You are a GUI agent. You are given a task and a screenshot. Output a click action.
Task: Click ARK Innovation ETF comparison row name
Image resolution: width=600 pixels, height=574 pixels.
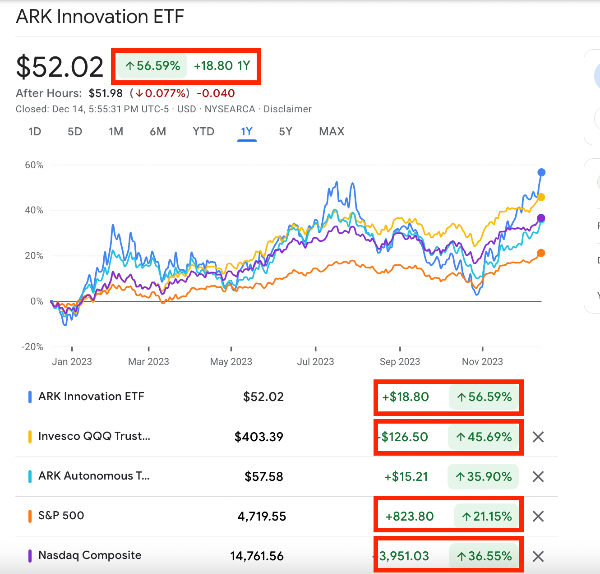pyautogui.click(x=91, y=396)
